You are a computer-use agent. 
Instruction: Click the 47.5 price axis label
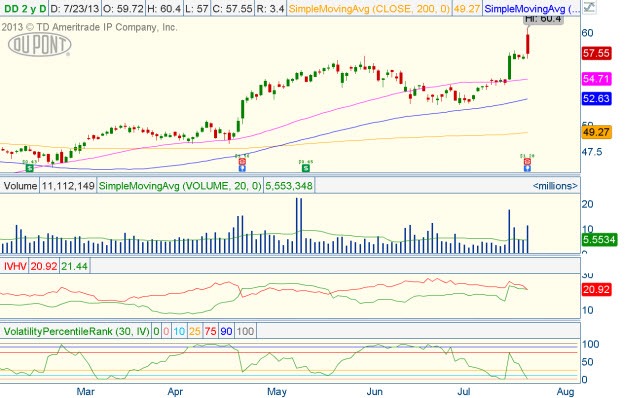(x=592, y=152)
